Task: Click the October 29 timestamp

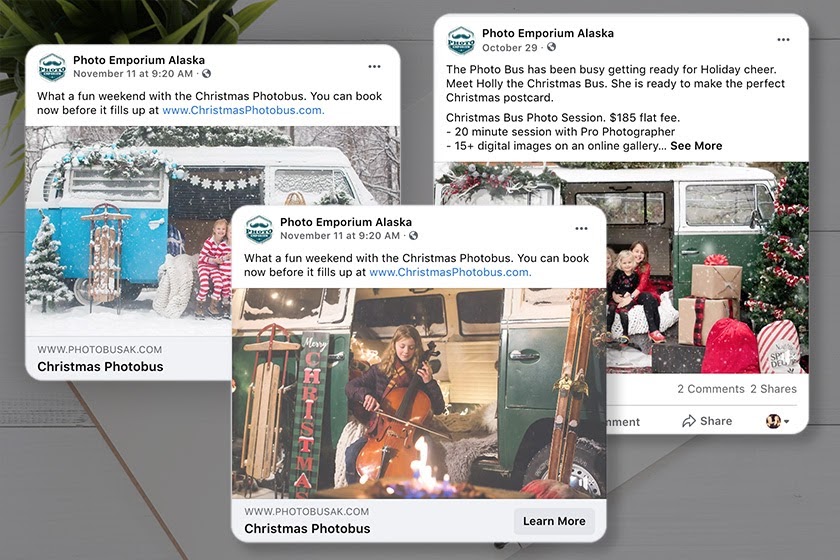Action: [x=509, y=47]
